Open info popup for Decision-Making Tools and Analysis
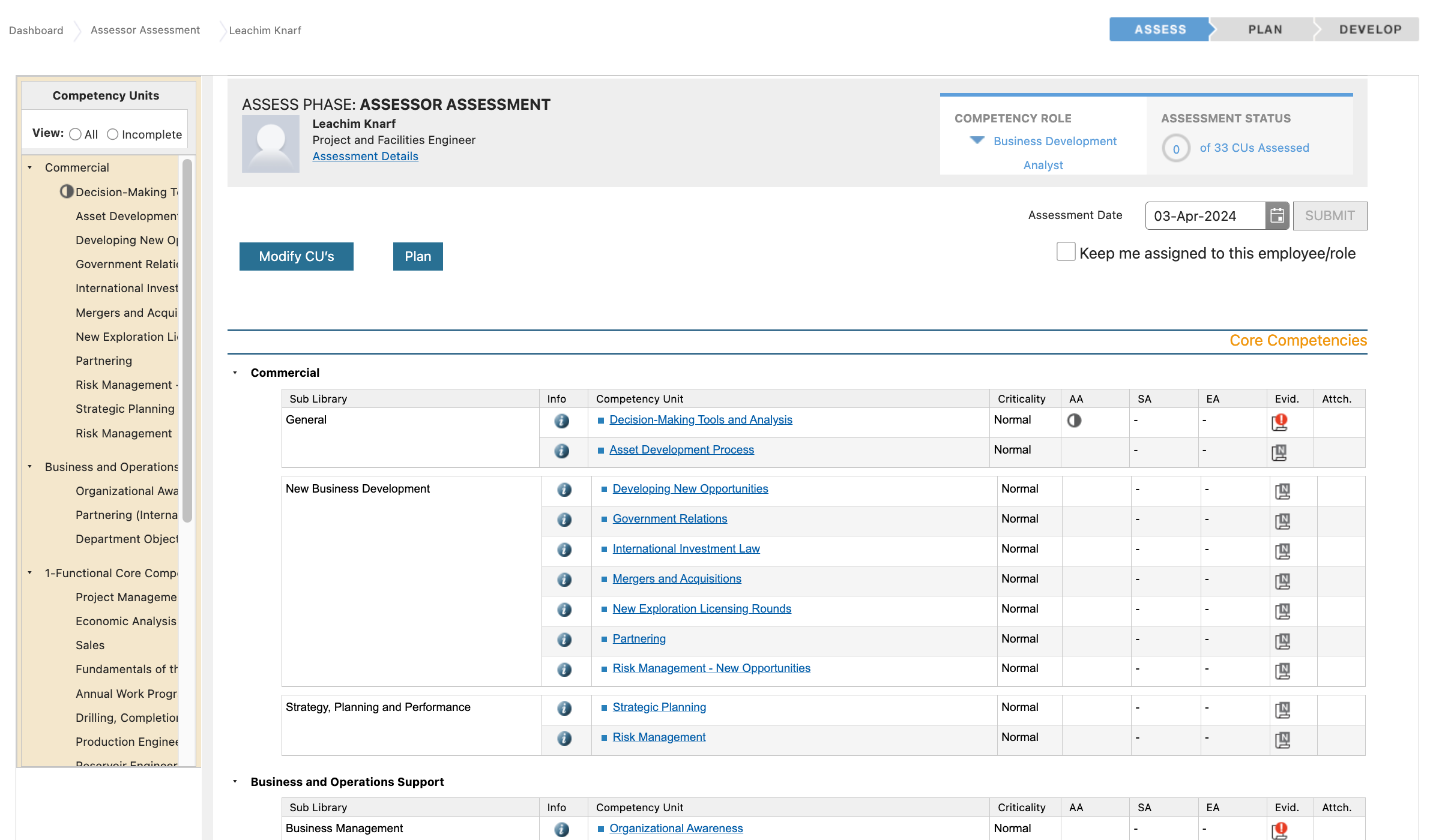This screenshot has height=840, width=1442. [x=561, y=421]
